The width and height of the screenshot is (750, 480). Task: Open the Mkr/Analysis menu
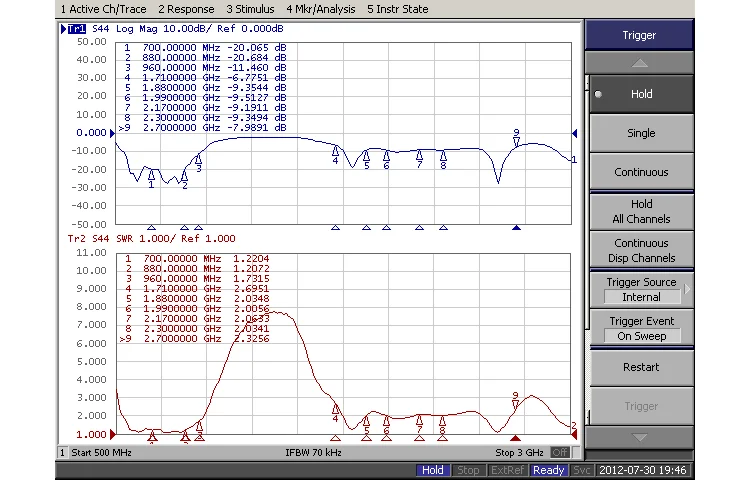coord(320,9)
